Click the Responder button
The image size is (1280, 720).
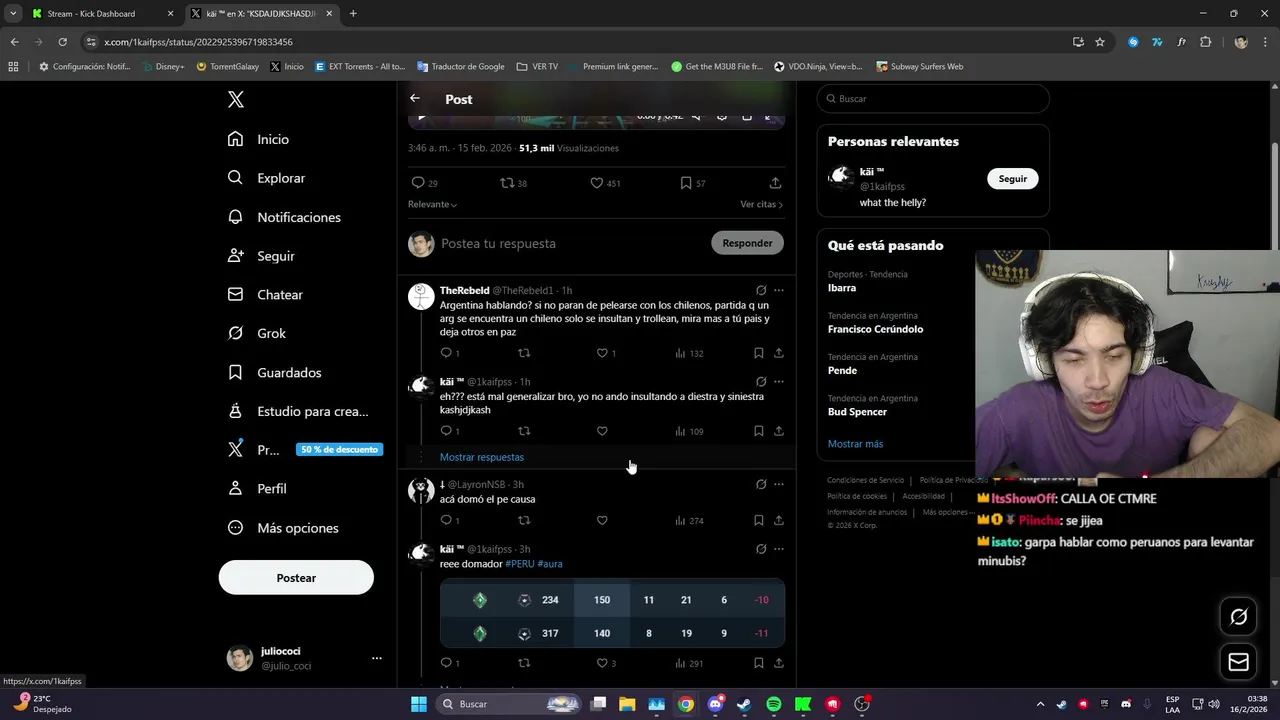coord(747,243)
